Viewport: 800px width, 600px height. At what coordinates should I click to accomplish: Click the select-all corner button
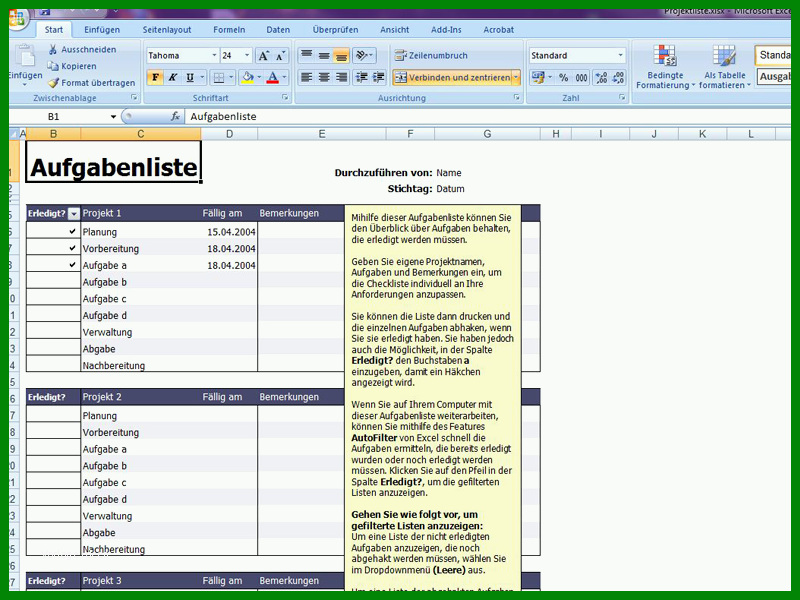point(14,134)
